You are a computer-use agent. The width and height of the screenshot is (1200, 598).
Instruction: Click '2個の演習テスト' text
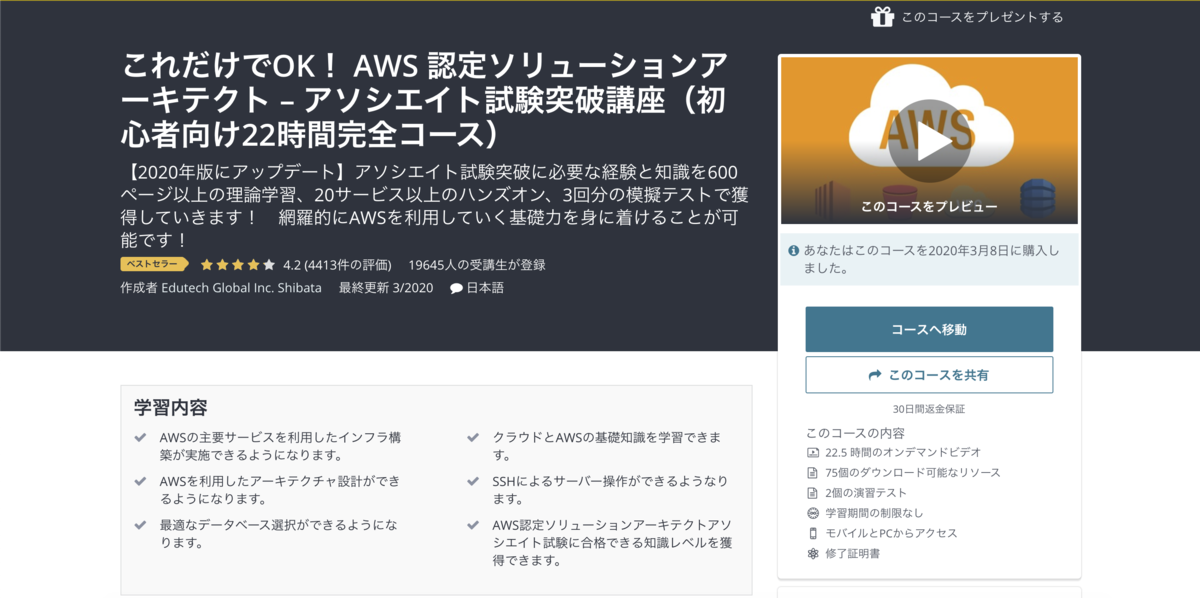click(x=866, y=492)
